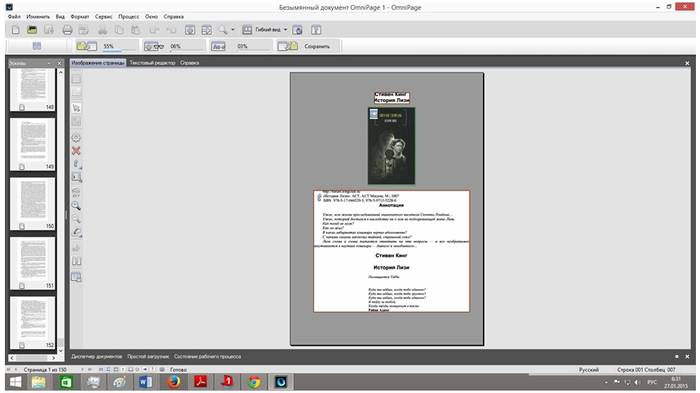This screenshot has width=700, height=393.
Task: Open the Процесс menu
Action: point(129,17)
